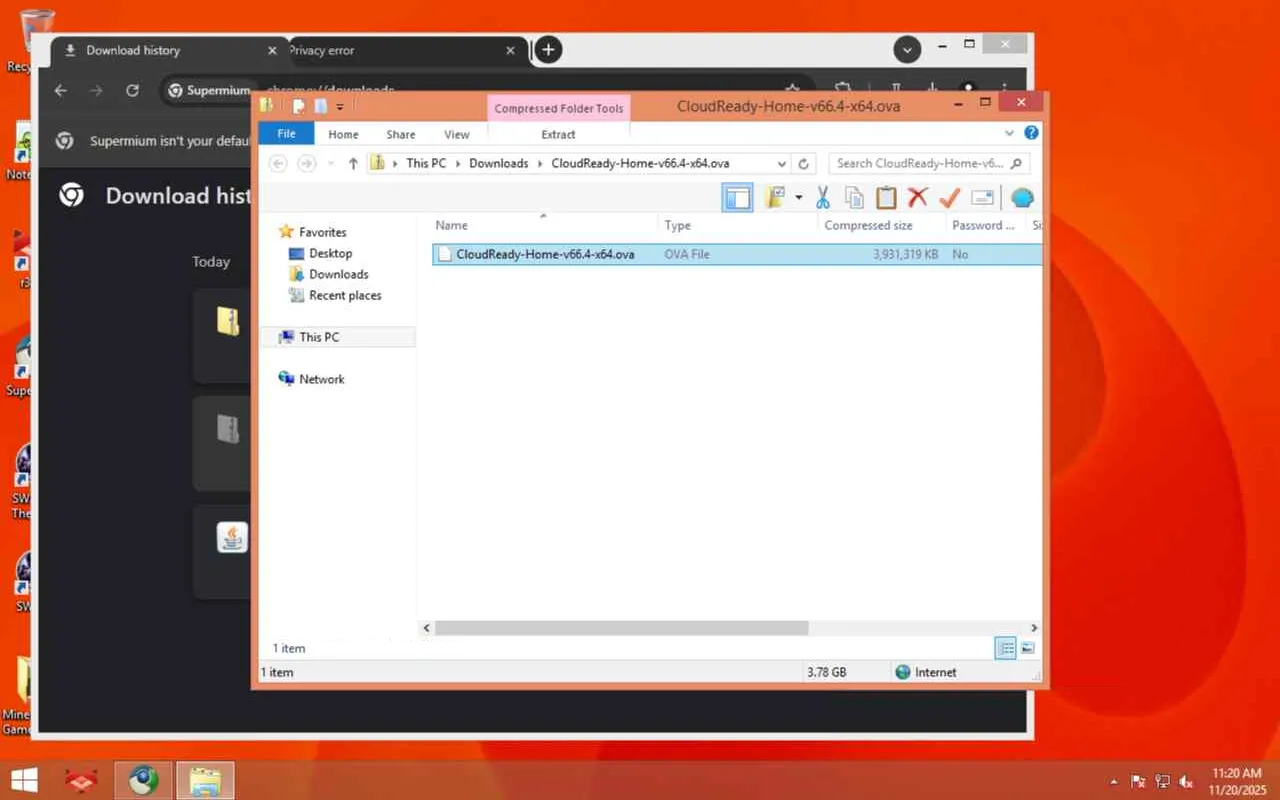Switch to large thumbnails view using status bar icon
The height and width of the screenshot is (800, 1280).
click(1027, 648)
